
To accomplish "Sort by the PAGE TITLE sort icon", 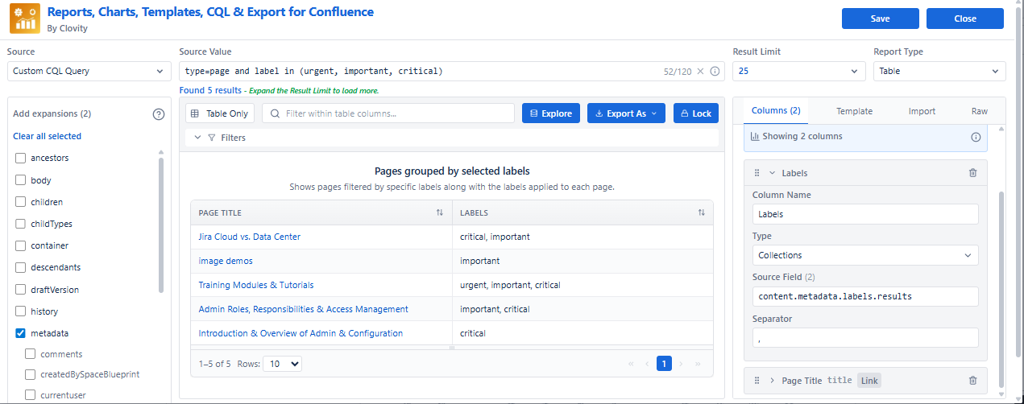I will 440,213.
